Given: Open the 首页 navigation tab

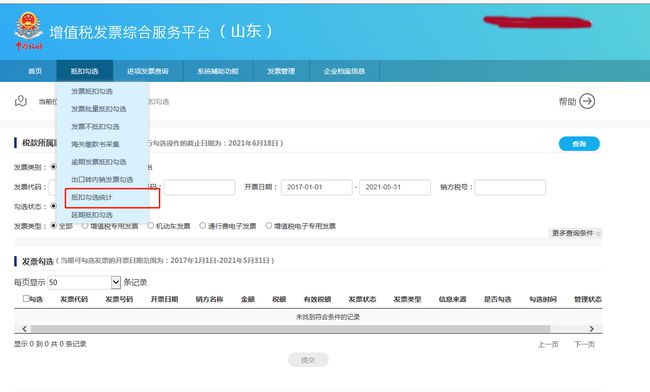Looking at the screenshot, I should coord(35,71).
